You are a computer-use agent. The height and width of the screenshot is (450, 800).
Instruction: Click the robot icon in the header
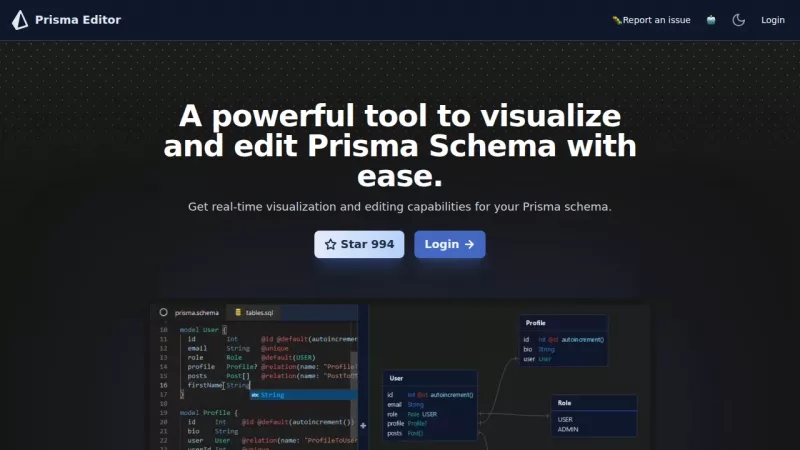point(711,20)
